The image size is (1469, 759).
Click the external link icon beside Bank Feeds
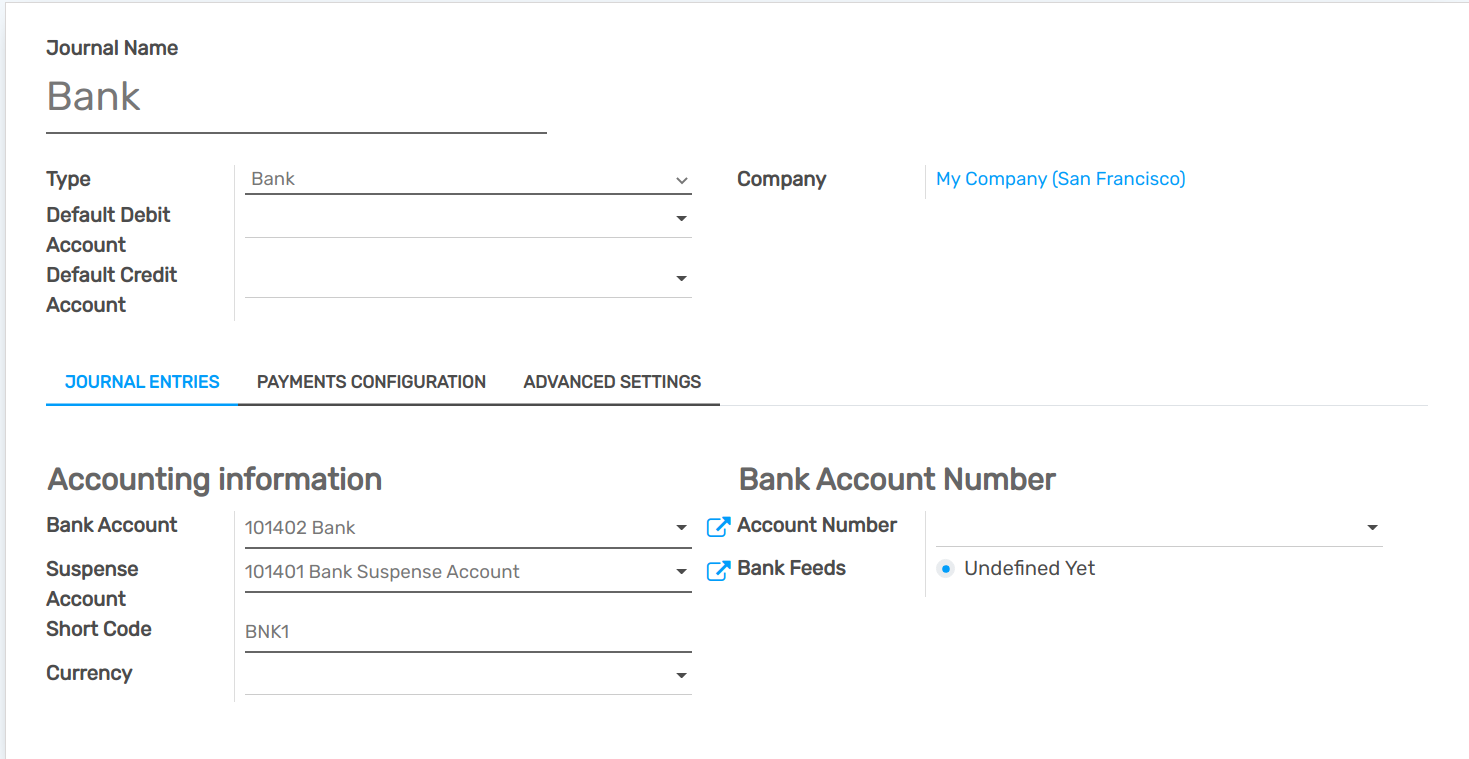(x=717, y=568)
